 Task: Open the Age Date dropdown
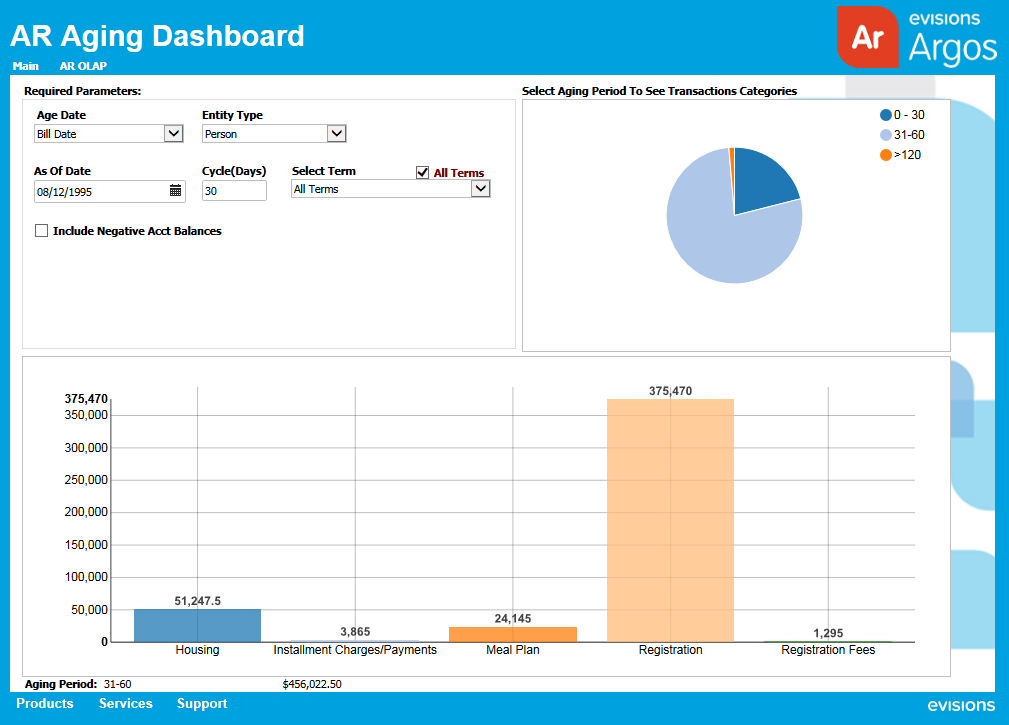[x=171, y=133]
